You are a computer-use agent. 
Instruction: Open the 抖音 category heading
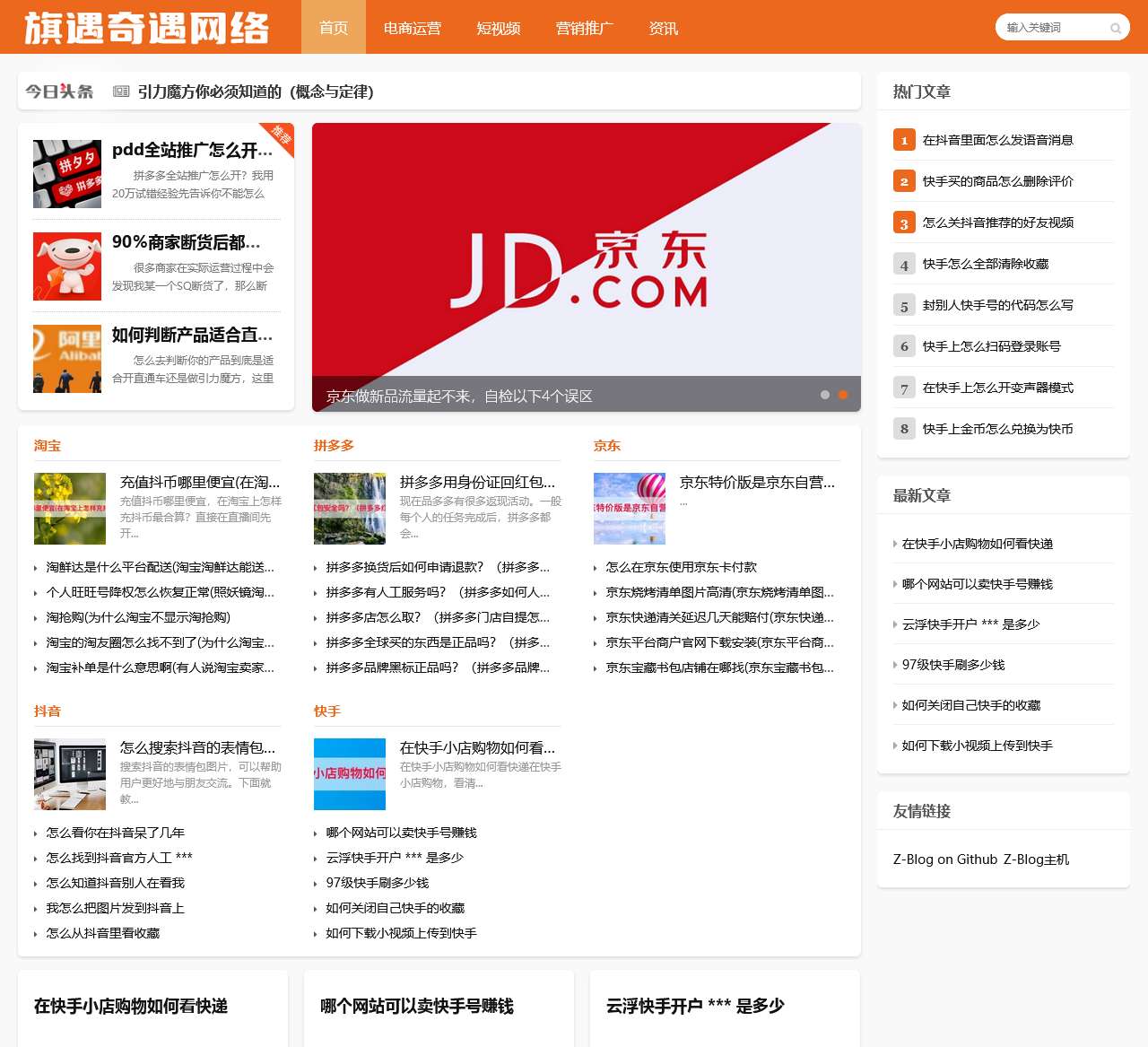tap(48, 711)
